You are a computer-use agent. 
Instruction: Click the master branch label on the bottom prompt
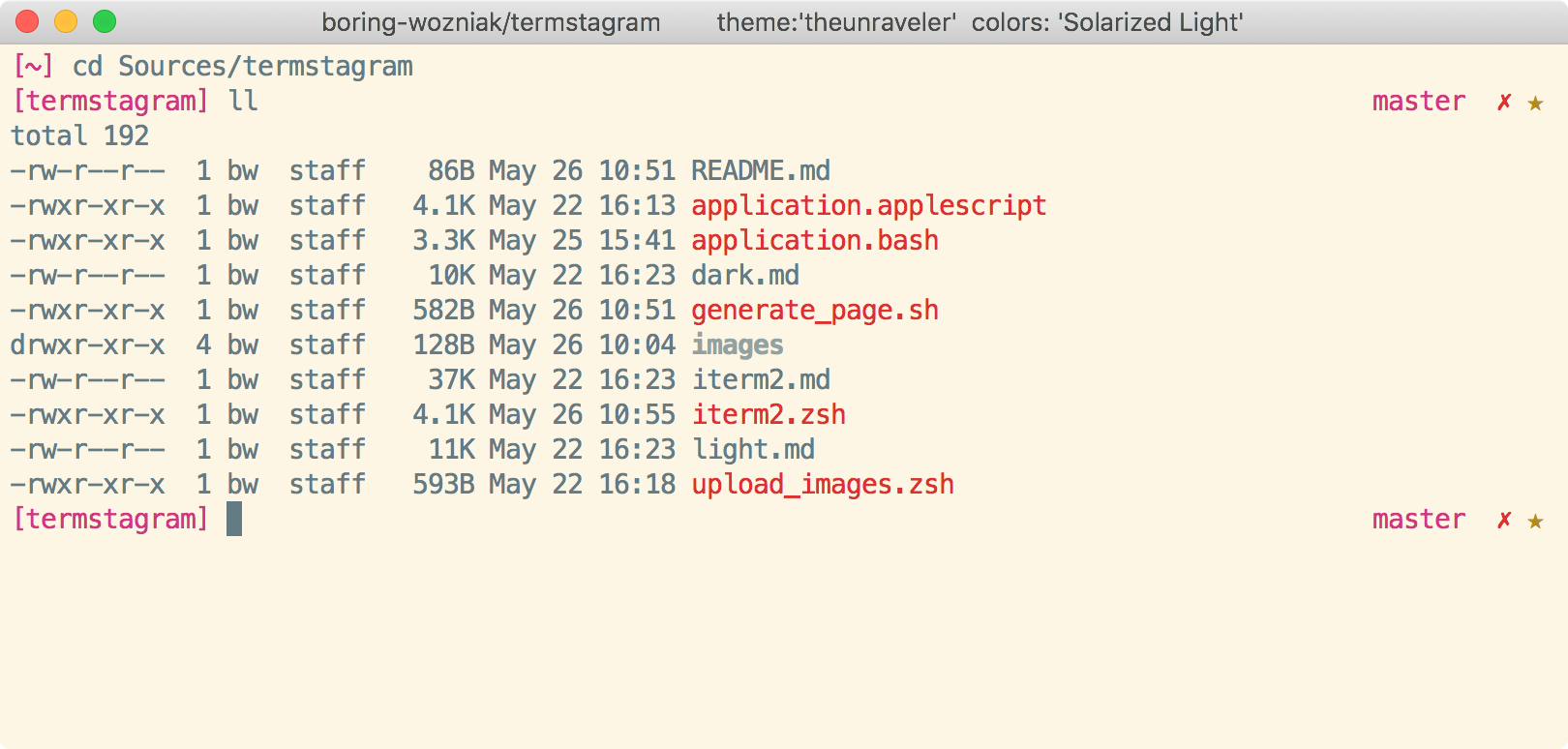click(x=1418, y=520)
